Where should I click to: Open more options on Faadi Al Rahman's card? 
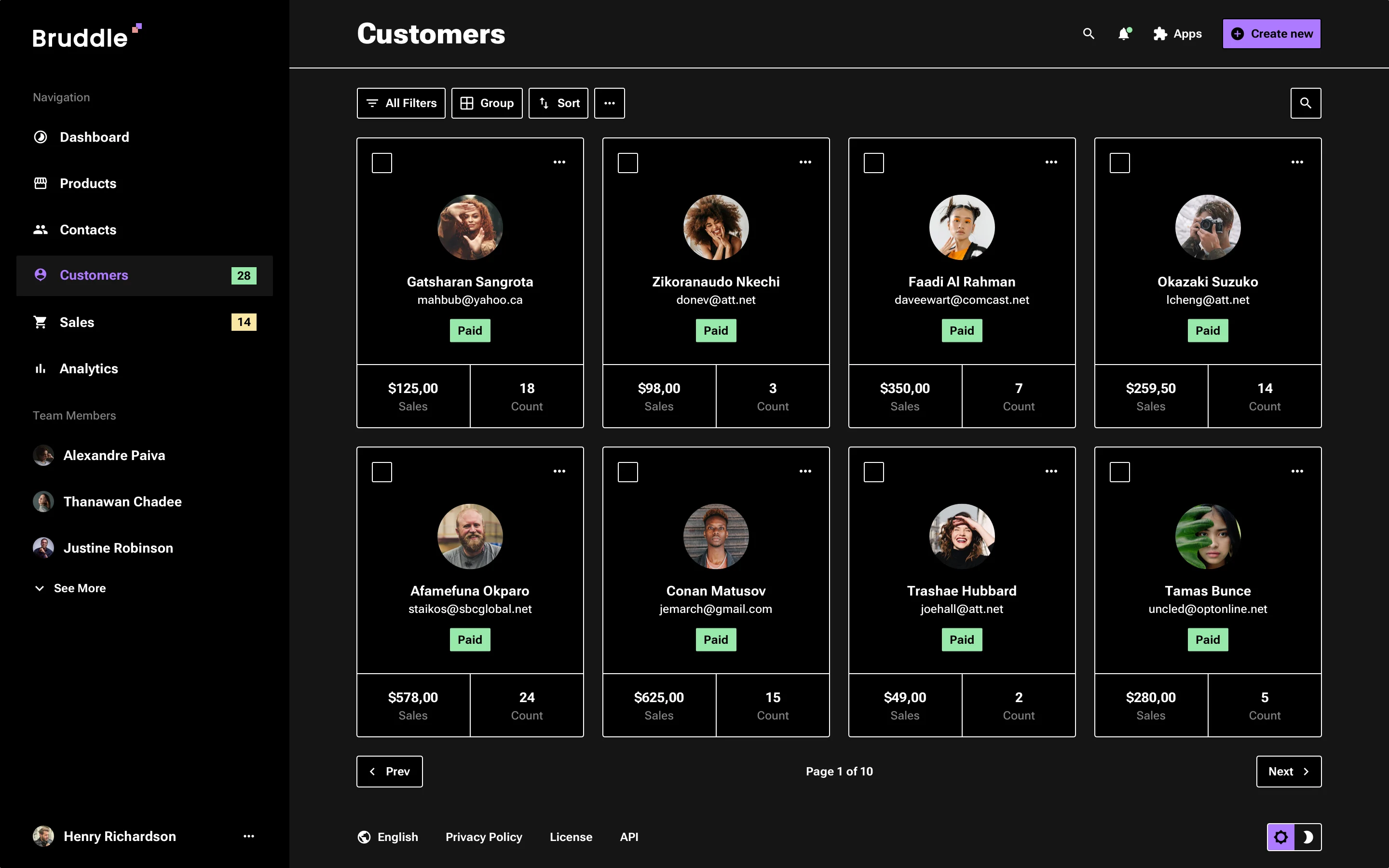pyautogui.click(x=1051, y=162)
